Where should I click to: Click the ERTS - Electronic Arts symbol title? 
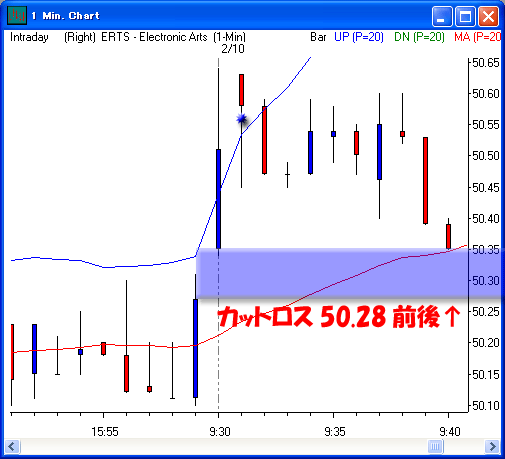(154, 37)
